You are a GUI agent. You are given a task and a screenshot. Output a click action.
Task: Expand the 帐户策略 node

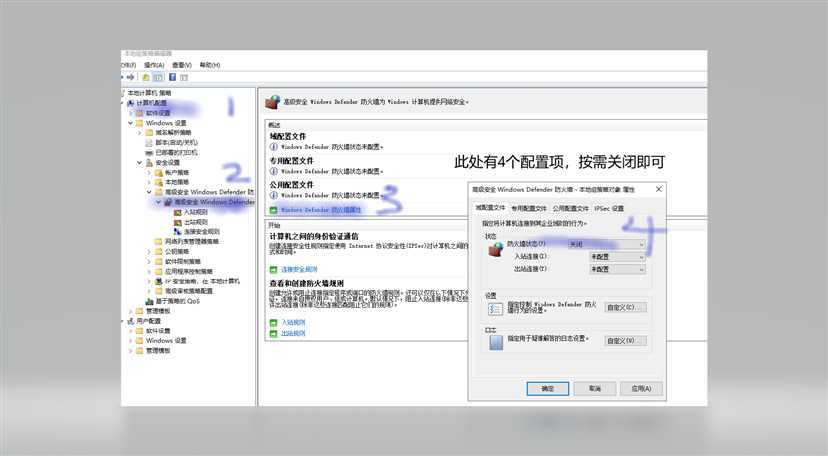[x=149, y=173]
